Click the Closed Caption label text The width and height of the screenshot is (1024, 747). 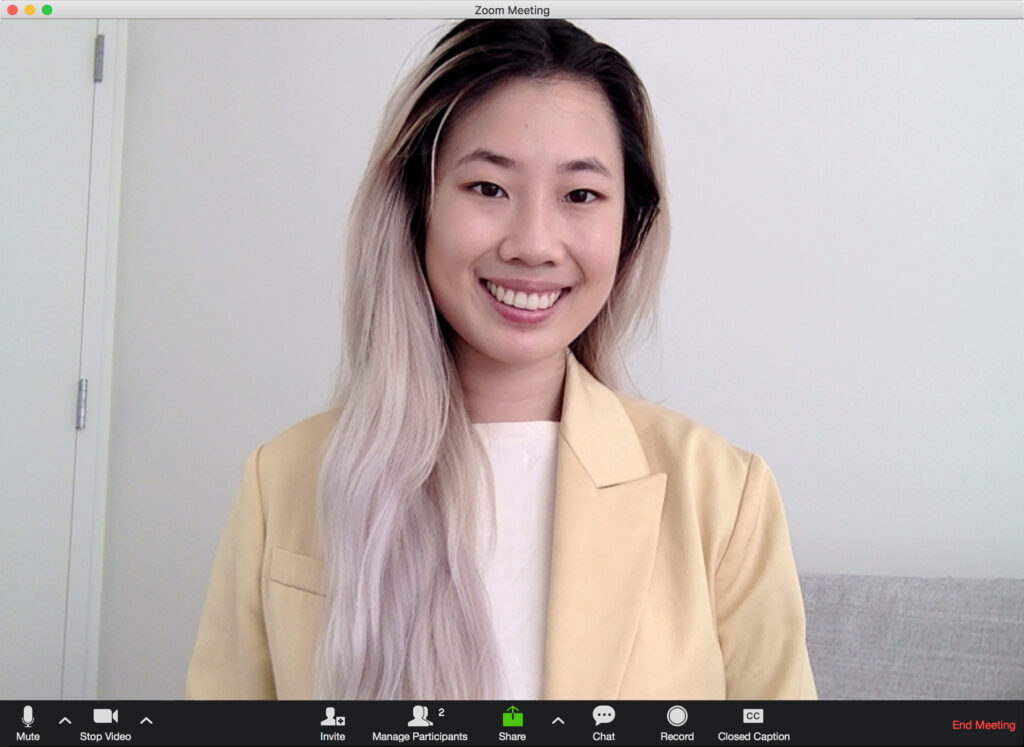(753, 737)
